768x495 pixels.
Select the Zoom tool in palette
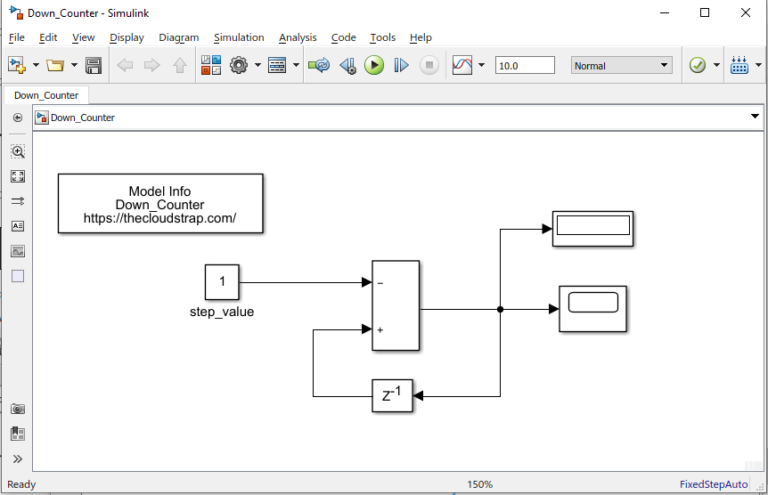coord(18,151)
